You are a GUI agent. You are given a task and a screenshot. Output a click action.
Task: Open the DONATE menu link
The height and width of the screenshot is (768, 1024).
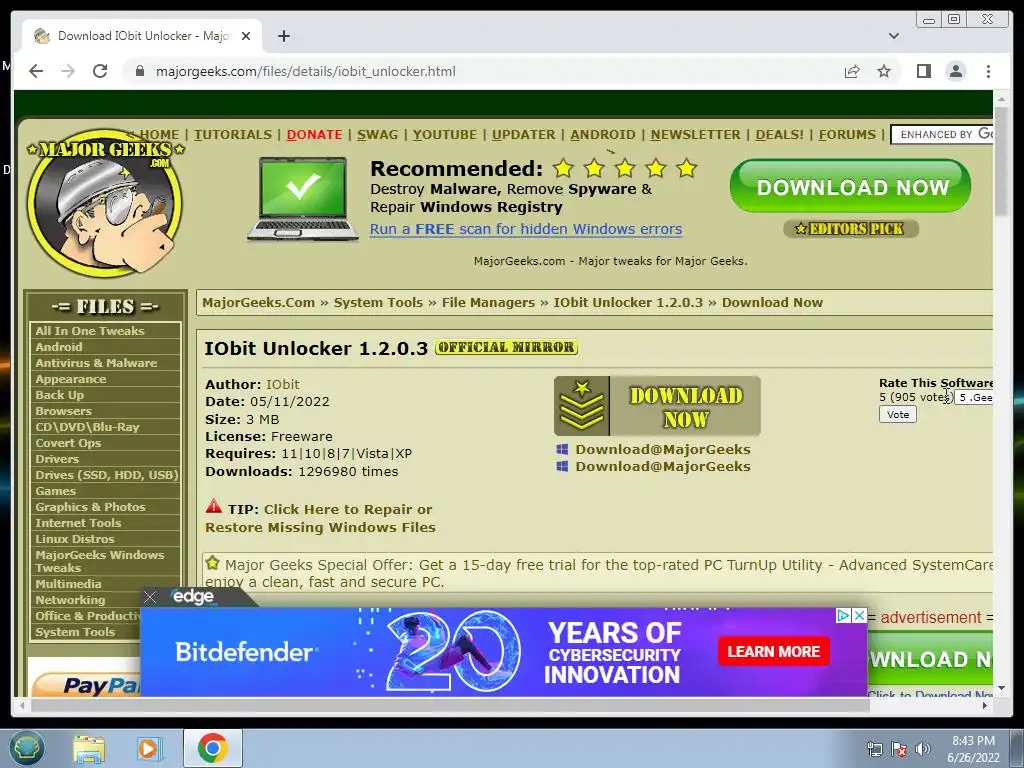tap(314, 135)
